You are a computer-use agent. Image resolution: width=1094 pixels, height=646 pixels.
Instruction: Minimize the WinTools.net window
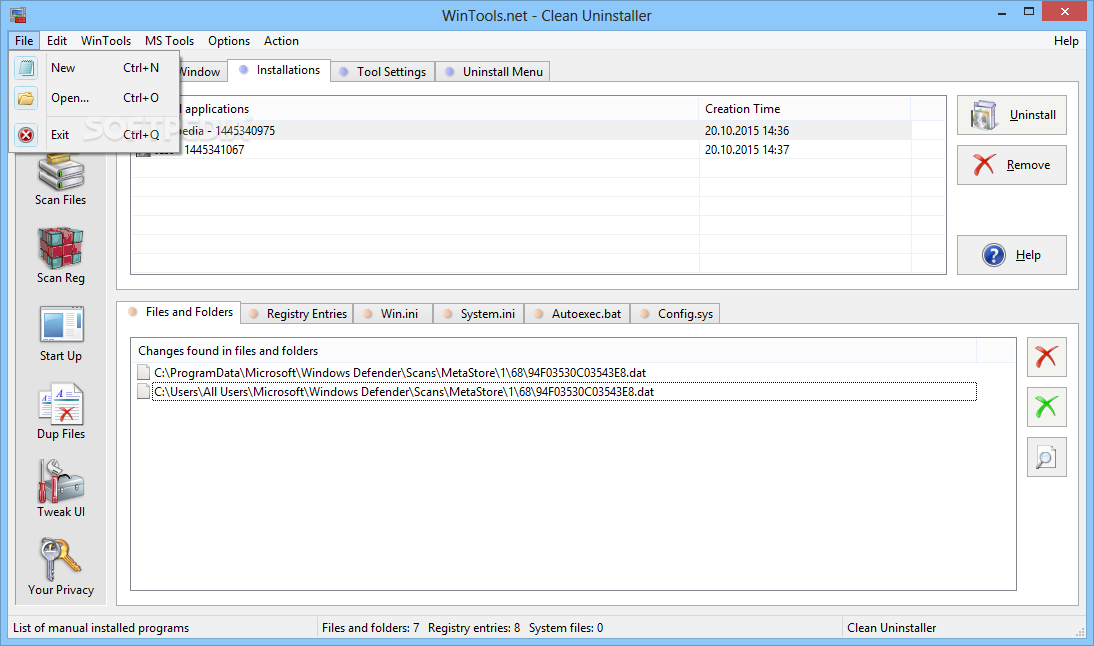click(1002, 13)
